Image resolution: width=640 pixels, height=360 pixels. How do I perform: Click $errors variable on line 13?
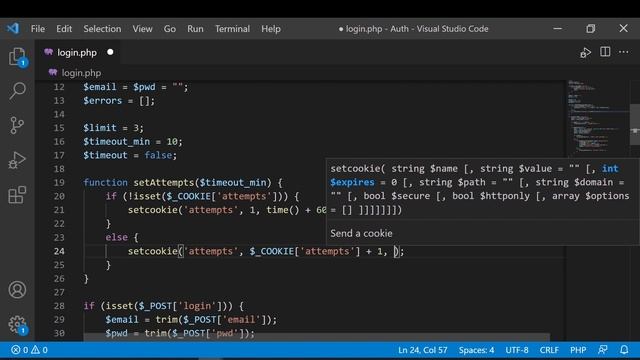coord(102,100)
